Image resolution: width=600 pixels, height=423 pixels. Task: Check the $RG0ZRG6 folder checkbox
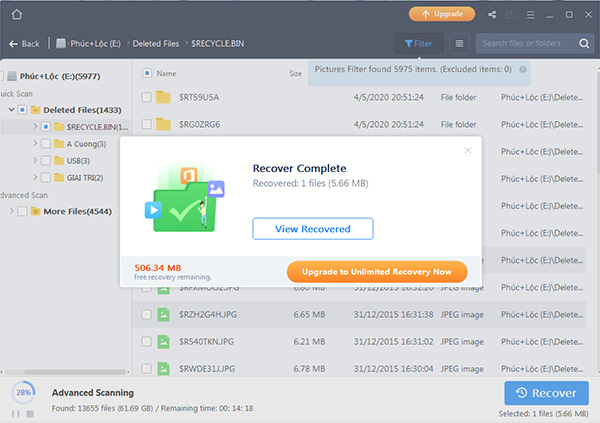coord(146,124)
